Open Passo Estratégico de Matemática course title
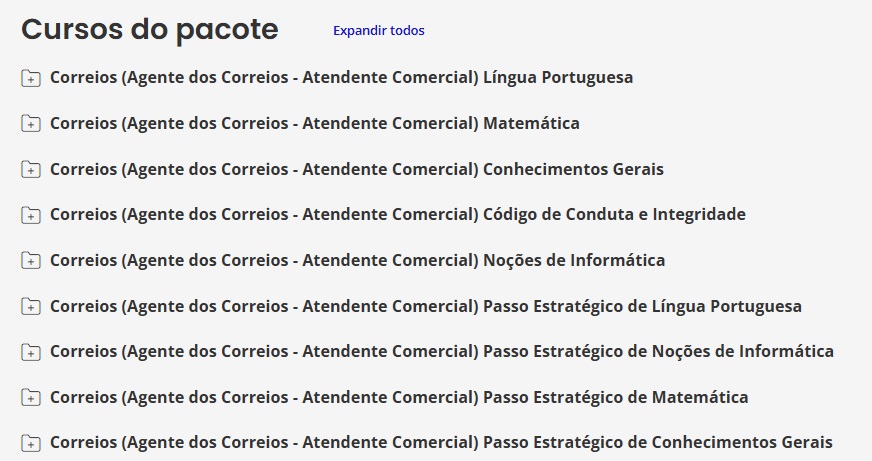The width and height of the screenshot is (872, 461). click(399, 398)
